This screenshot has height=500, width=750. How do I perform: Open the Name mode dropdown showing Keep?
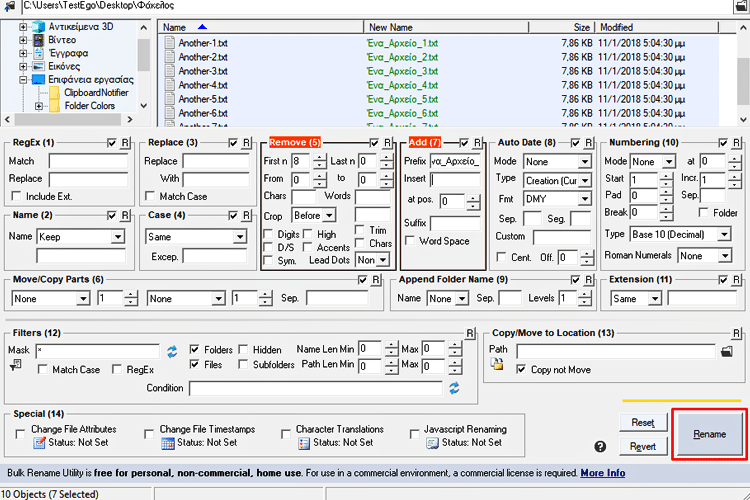[118, 237]
